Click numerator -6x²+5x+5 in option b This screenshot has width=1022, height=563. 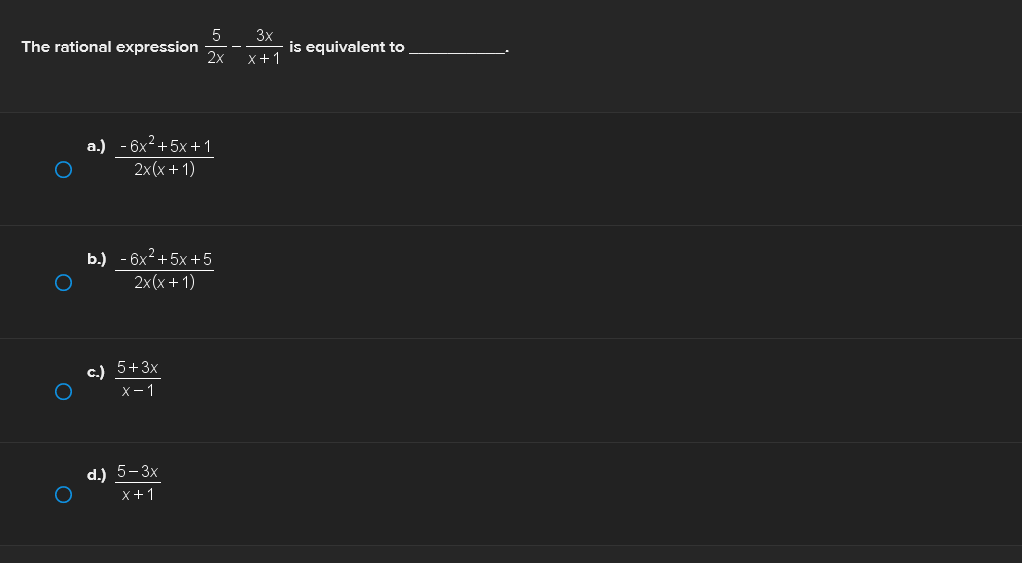(165, 258)
